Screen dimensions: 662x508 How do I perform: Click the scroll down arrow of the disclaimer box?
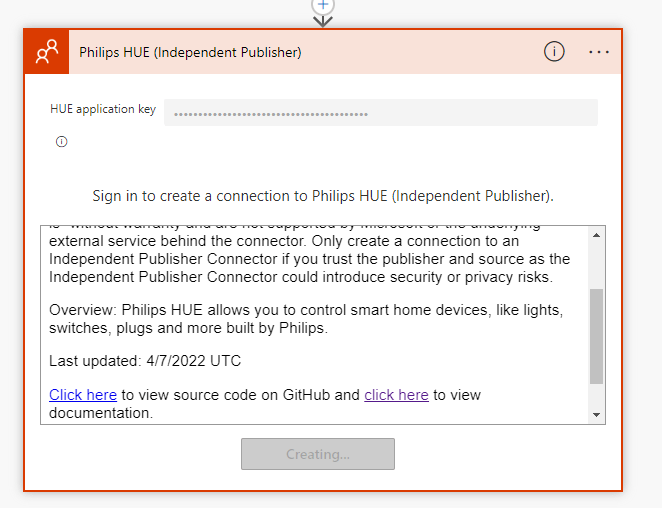coord(597,414)
